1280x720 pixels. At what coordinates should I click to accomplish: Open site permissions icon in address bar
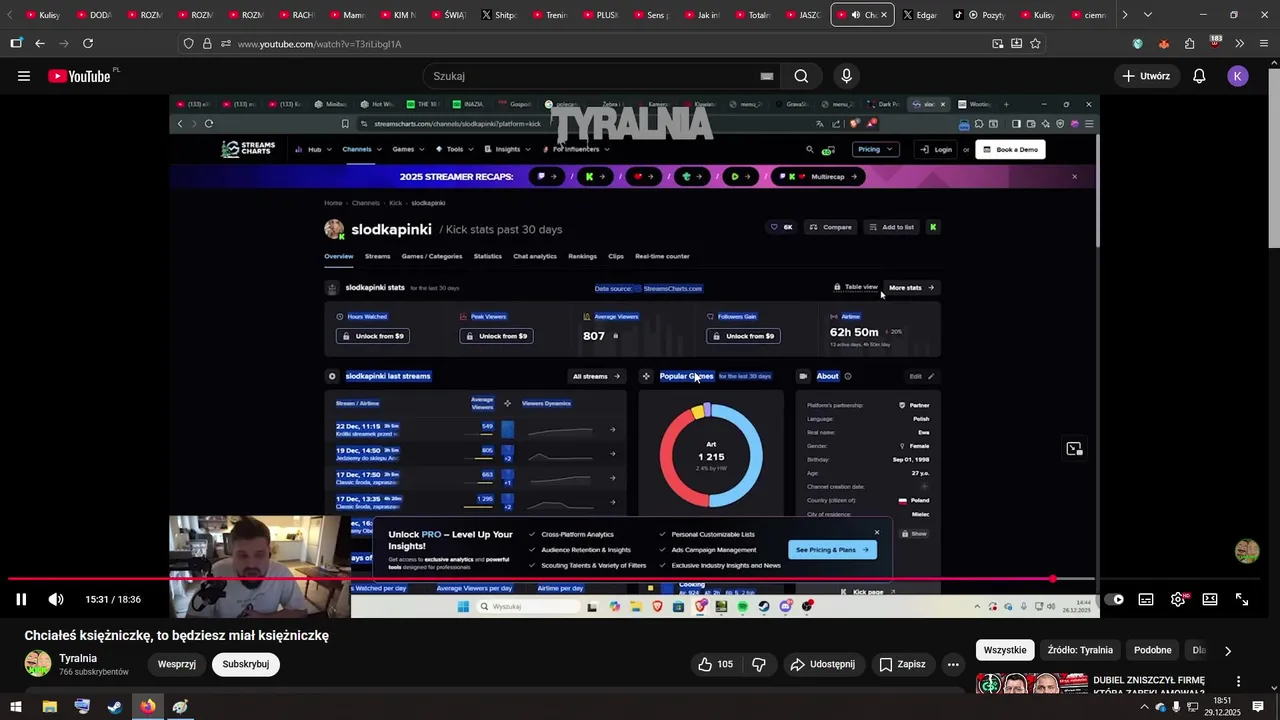click(x=225, y=44)
